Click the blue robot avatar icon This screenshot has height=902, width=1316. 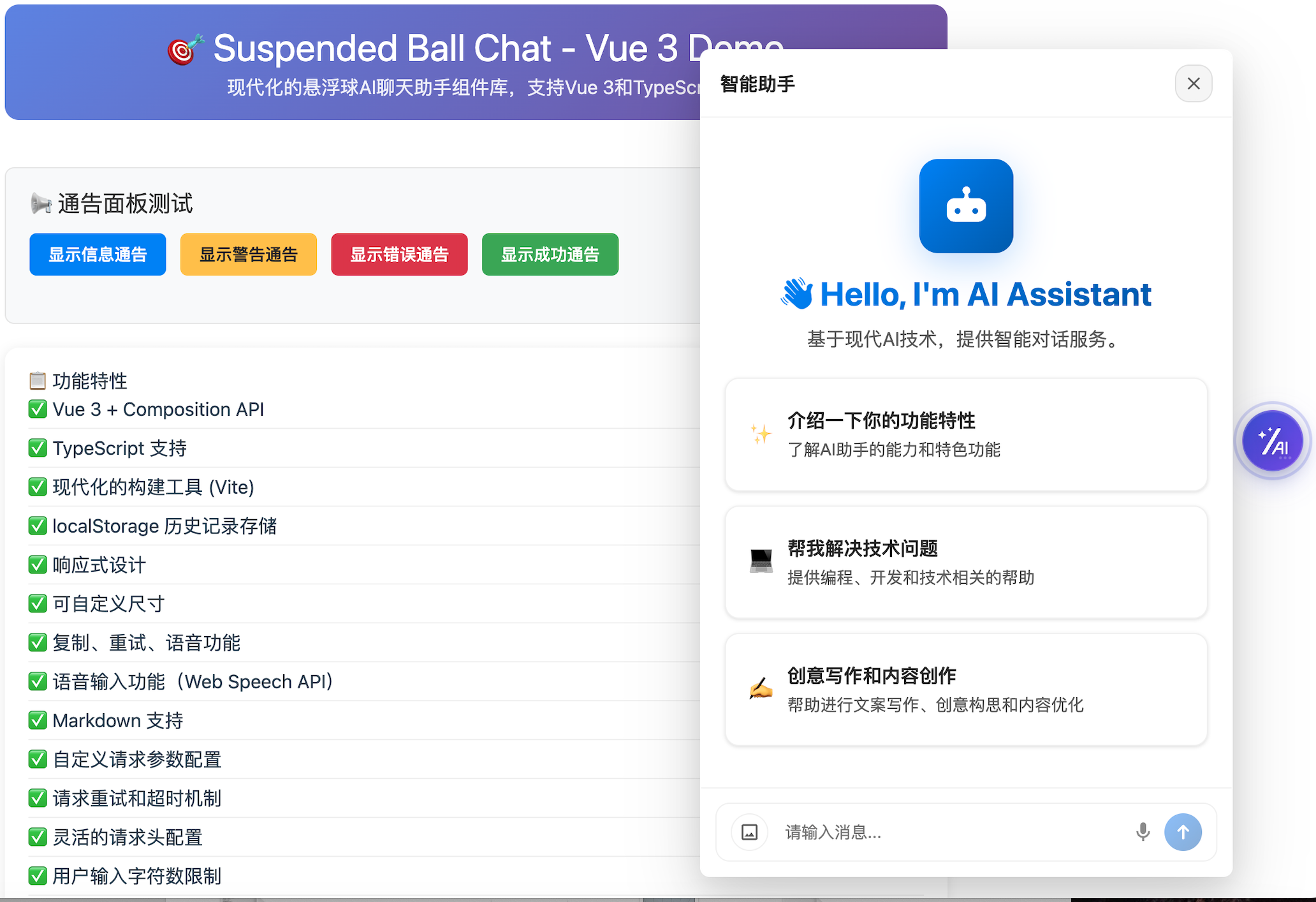pos(965,206)
